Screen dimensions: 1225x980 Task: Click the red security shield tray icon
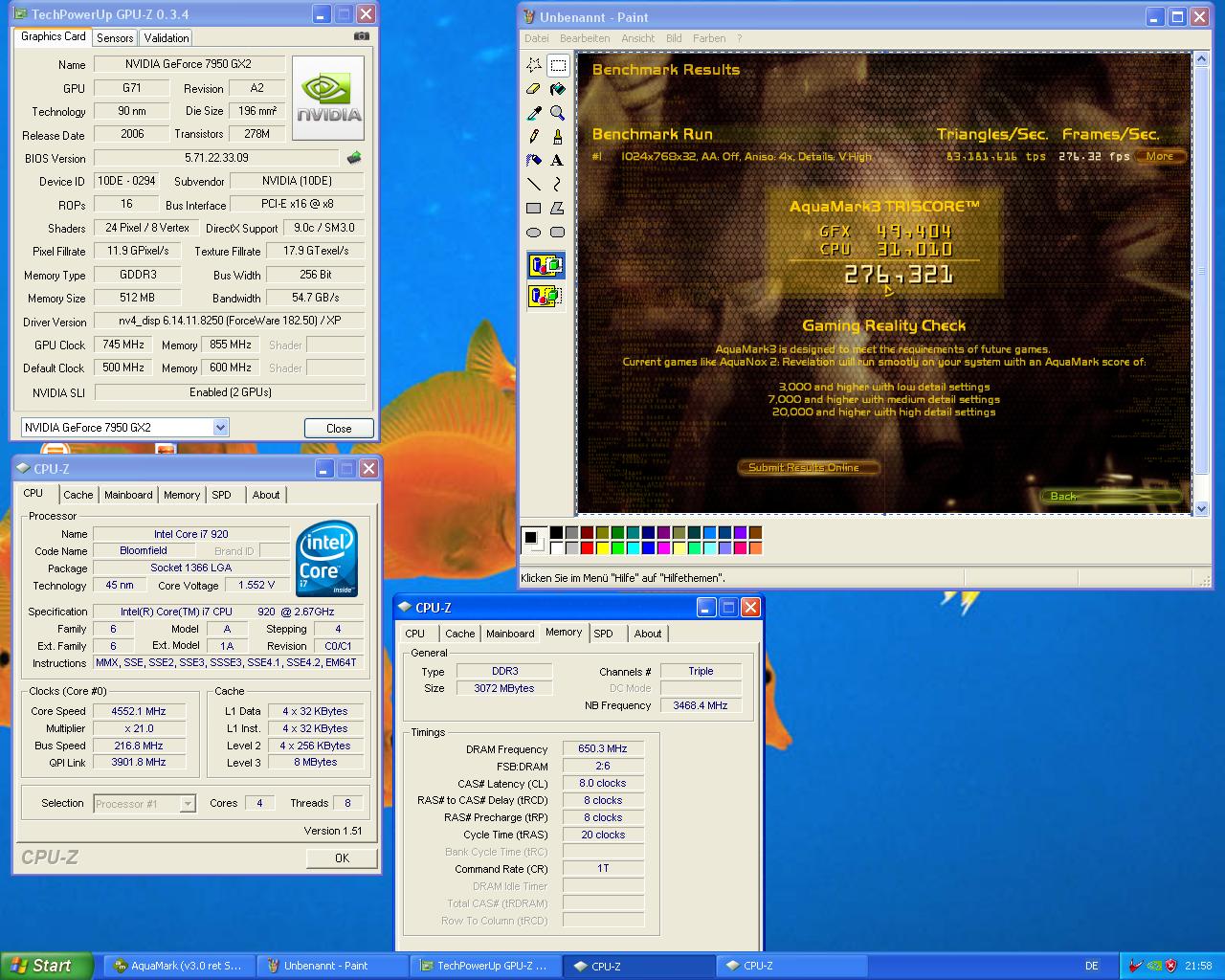point(1171,966)
